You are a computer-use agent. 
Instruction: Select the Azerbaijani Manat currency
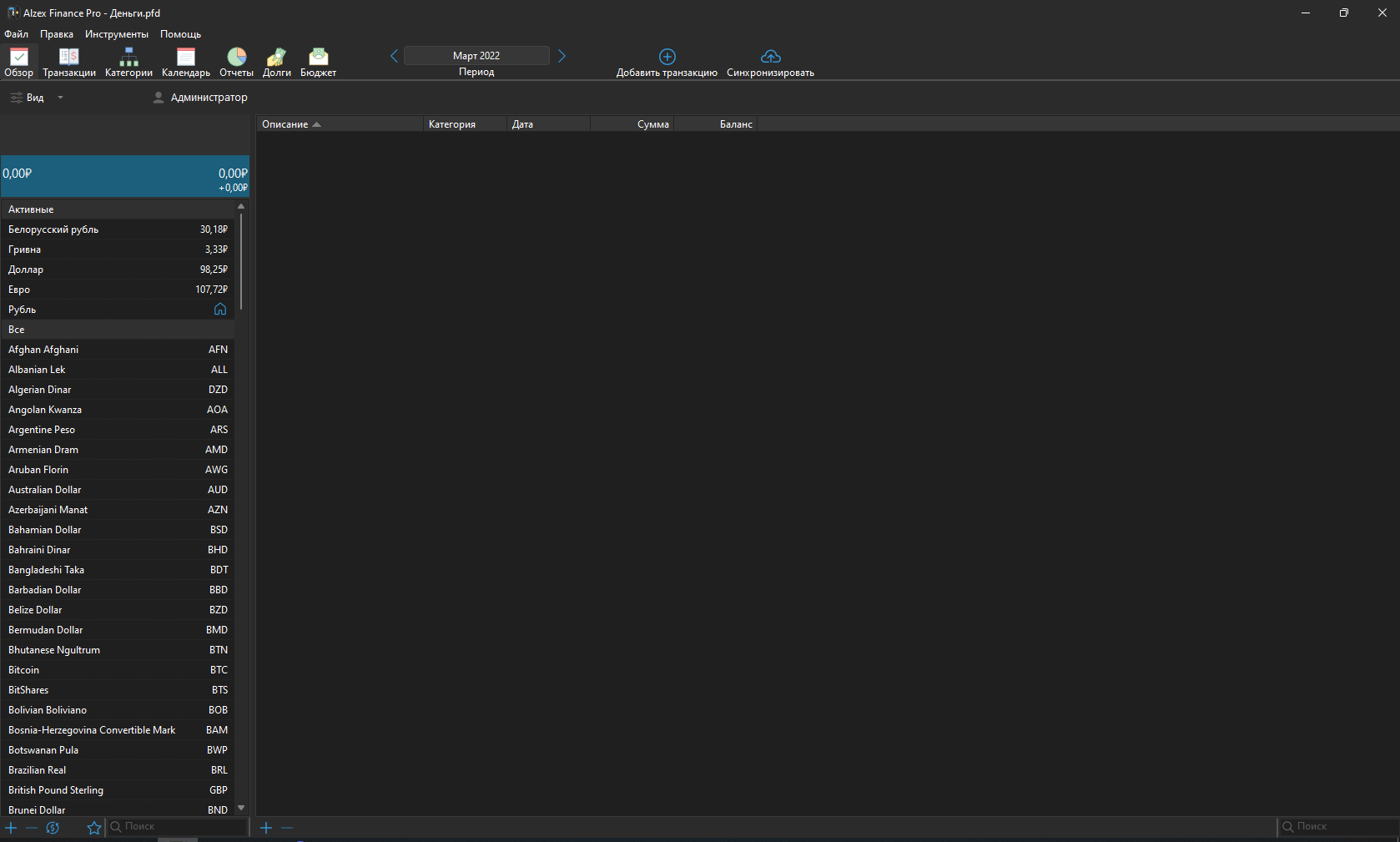117,510
